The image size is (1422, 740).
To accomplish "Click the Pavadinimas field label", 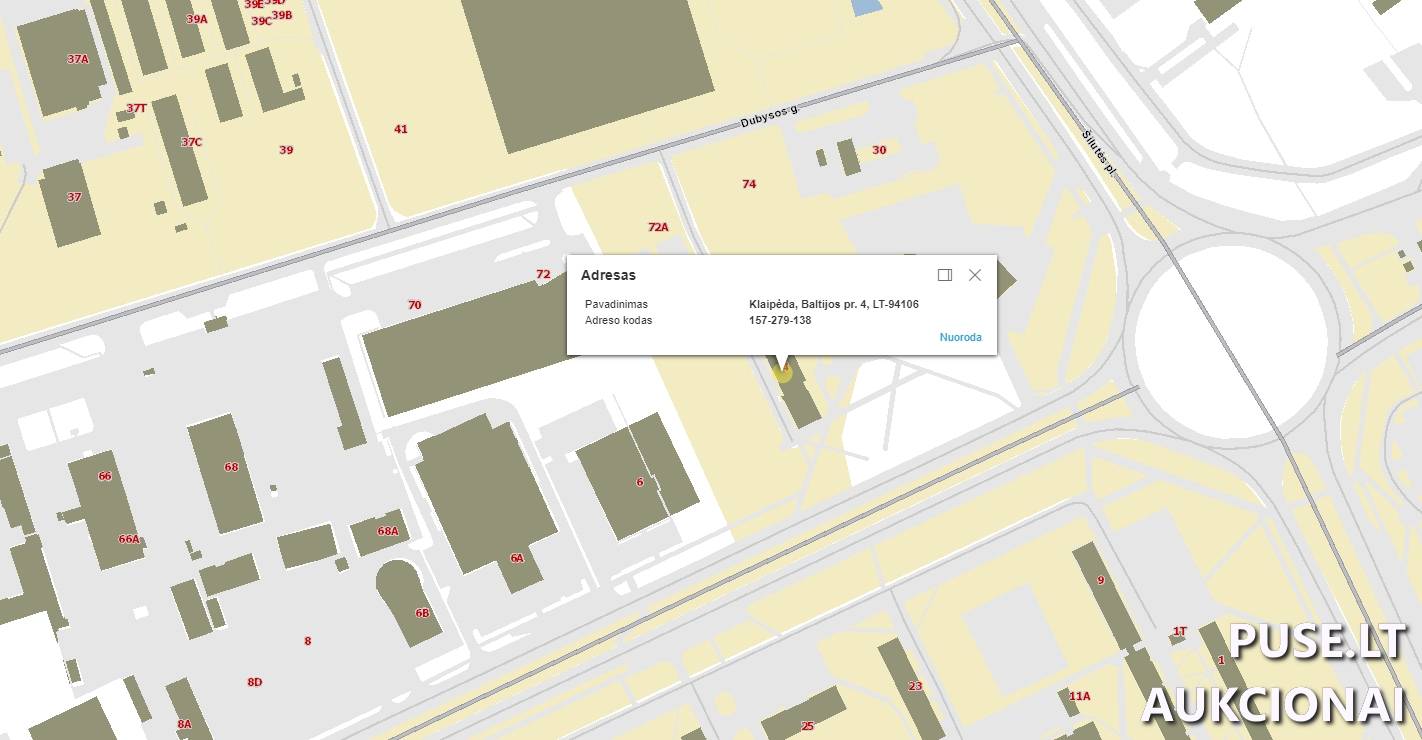I will click(x=616, y=304).
